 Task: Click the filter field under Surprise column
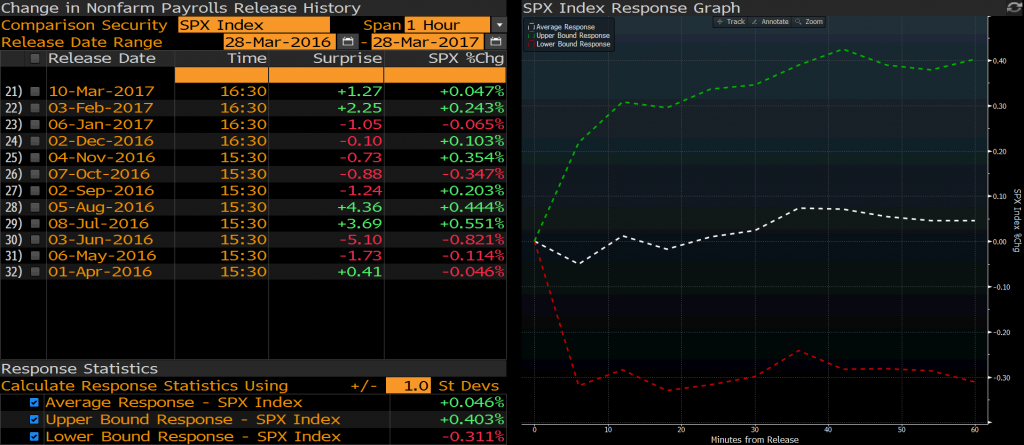pyautogui.click(x=326, y=74)
